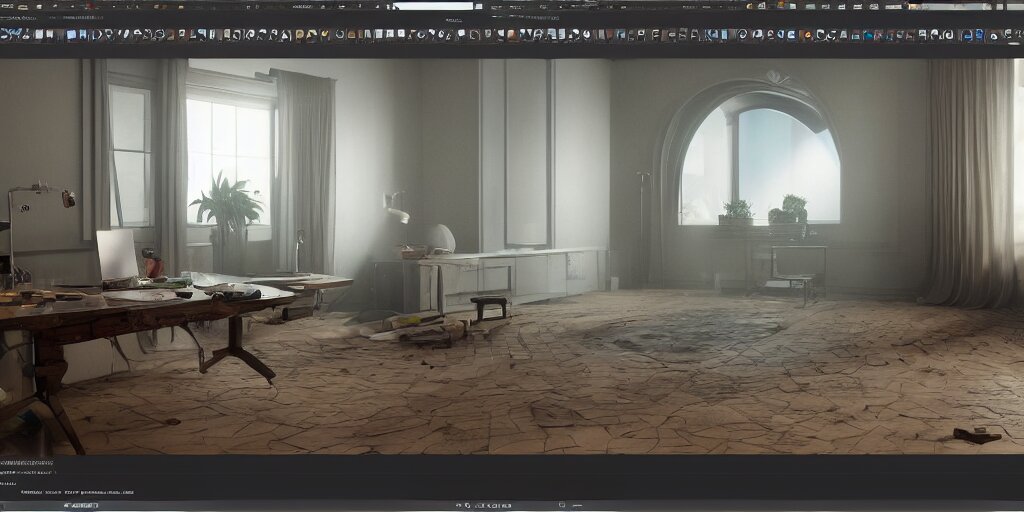The height and width of the screenshot is (512, 1024).
Task: Click the white input field in top bar
Action: click(x=433, y=5)
